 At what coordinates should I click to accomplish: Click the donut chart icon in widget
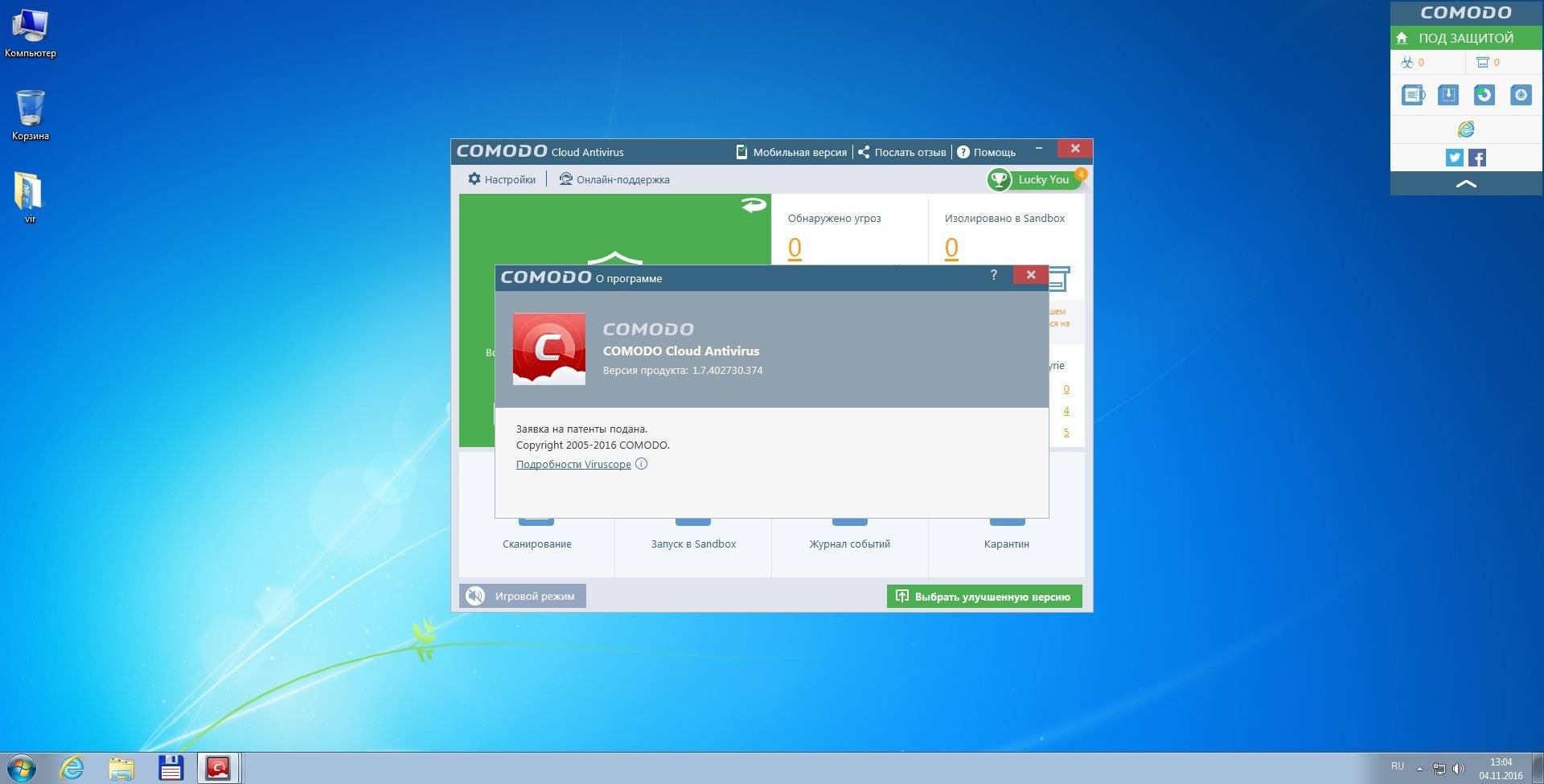(1484, 95)
